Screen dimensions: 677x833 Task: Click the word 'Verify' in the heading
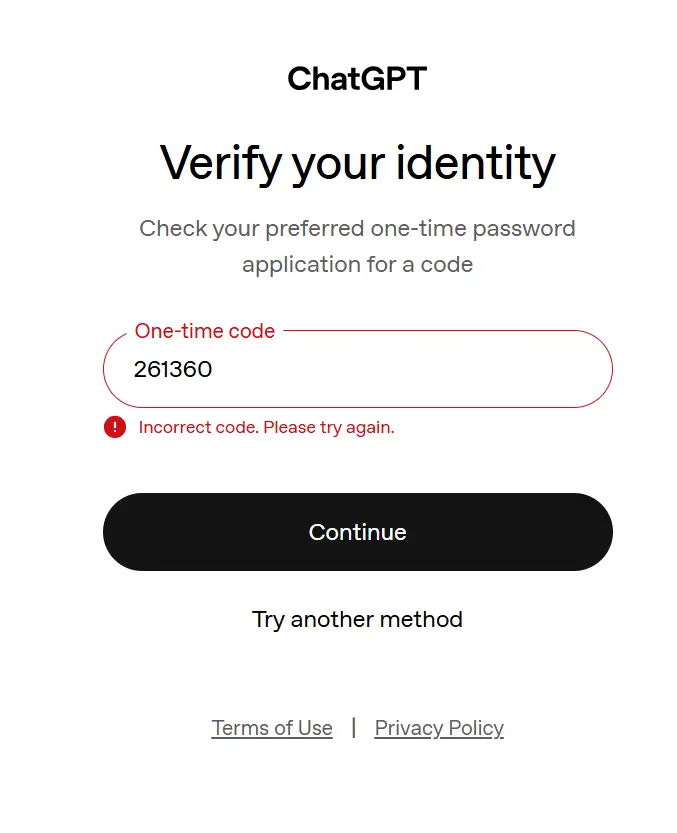[x=221, y=163]
